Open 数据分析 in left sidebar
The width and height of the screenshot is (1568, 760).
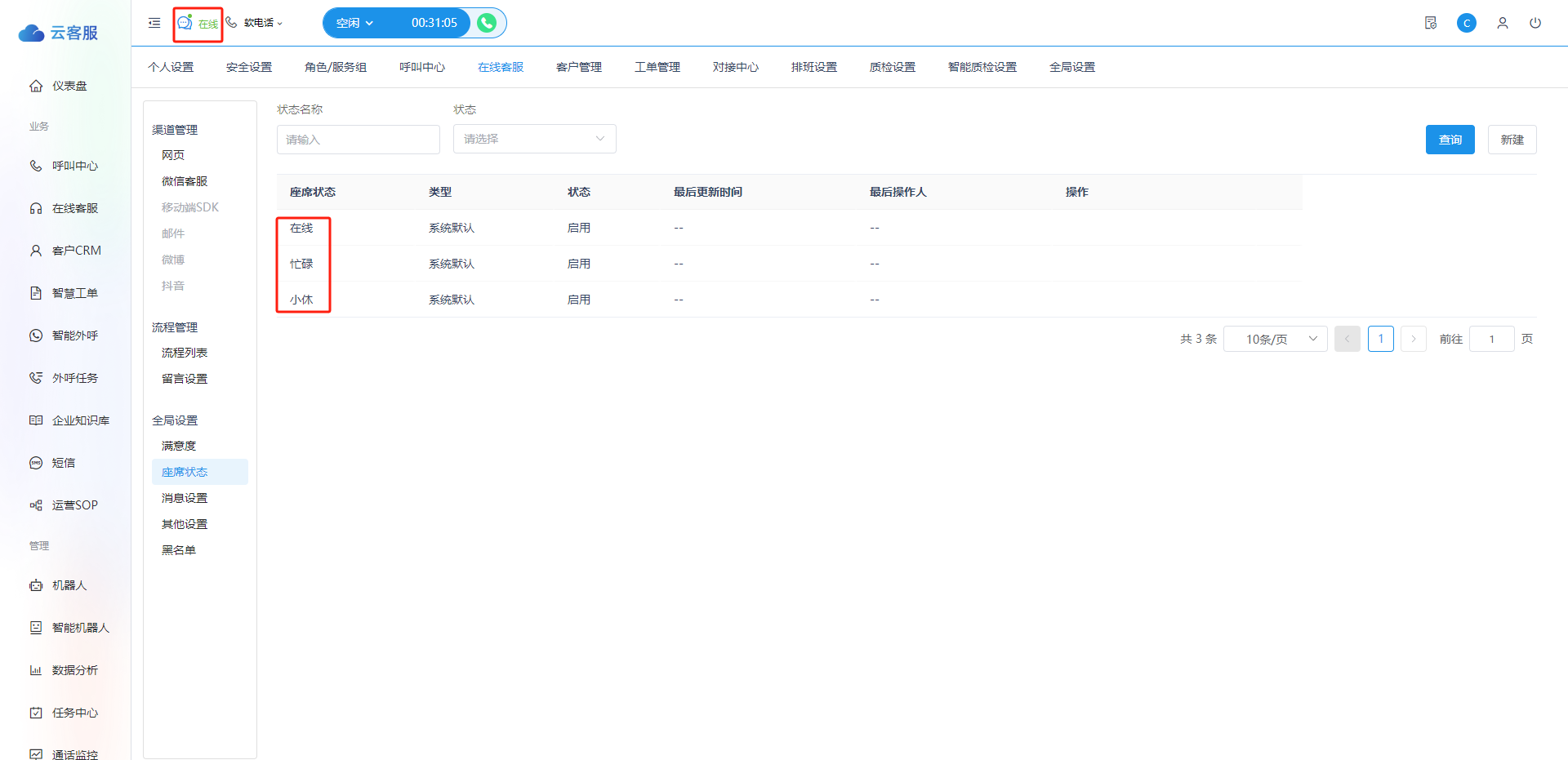click(65, 670)
